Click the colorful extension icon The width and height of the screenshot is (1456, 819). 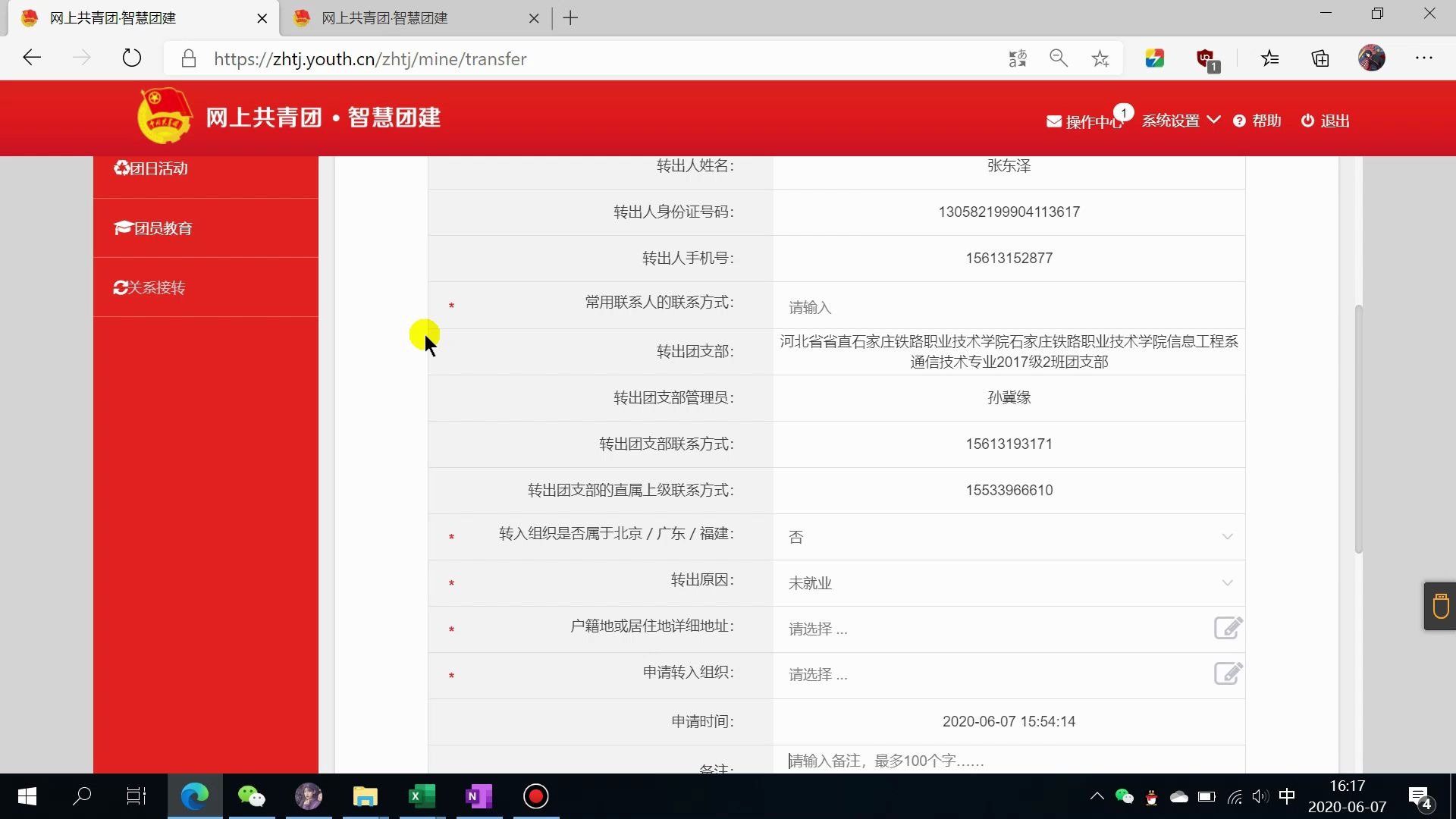click(x=1154, y=58)
